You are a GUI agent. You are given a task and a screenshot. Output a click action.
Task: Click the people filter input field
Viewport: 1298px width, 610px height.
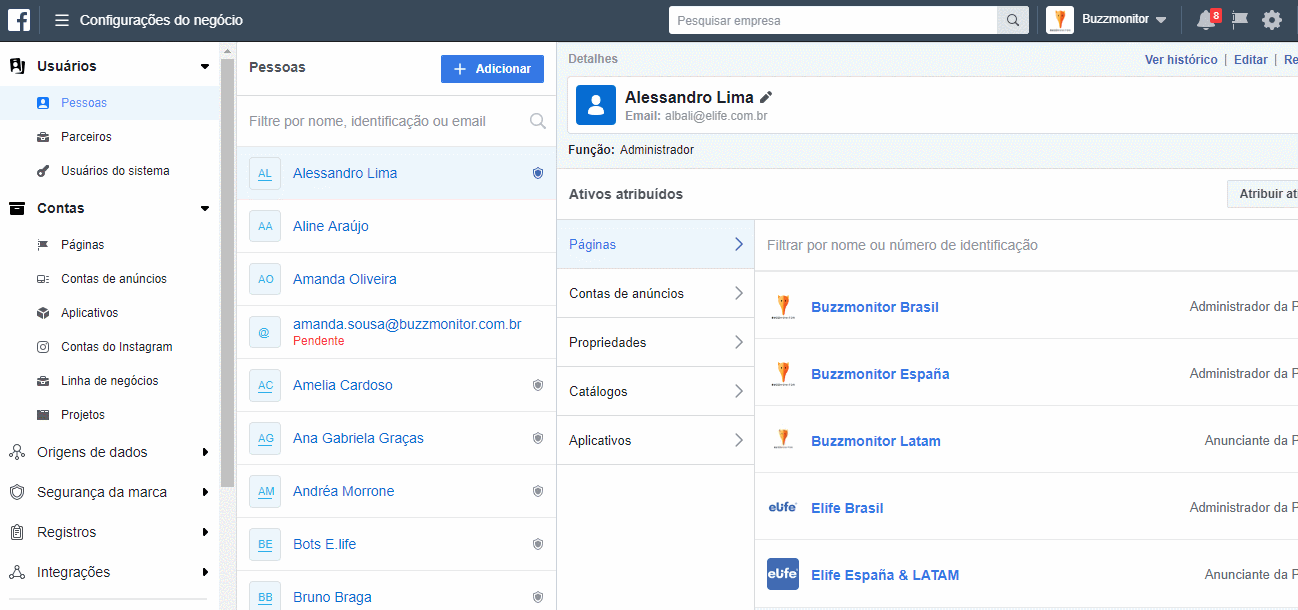[385, 121]
